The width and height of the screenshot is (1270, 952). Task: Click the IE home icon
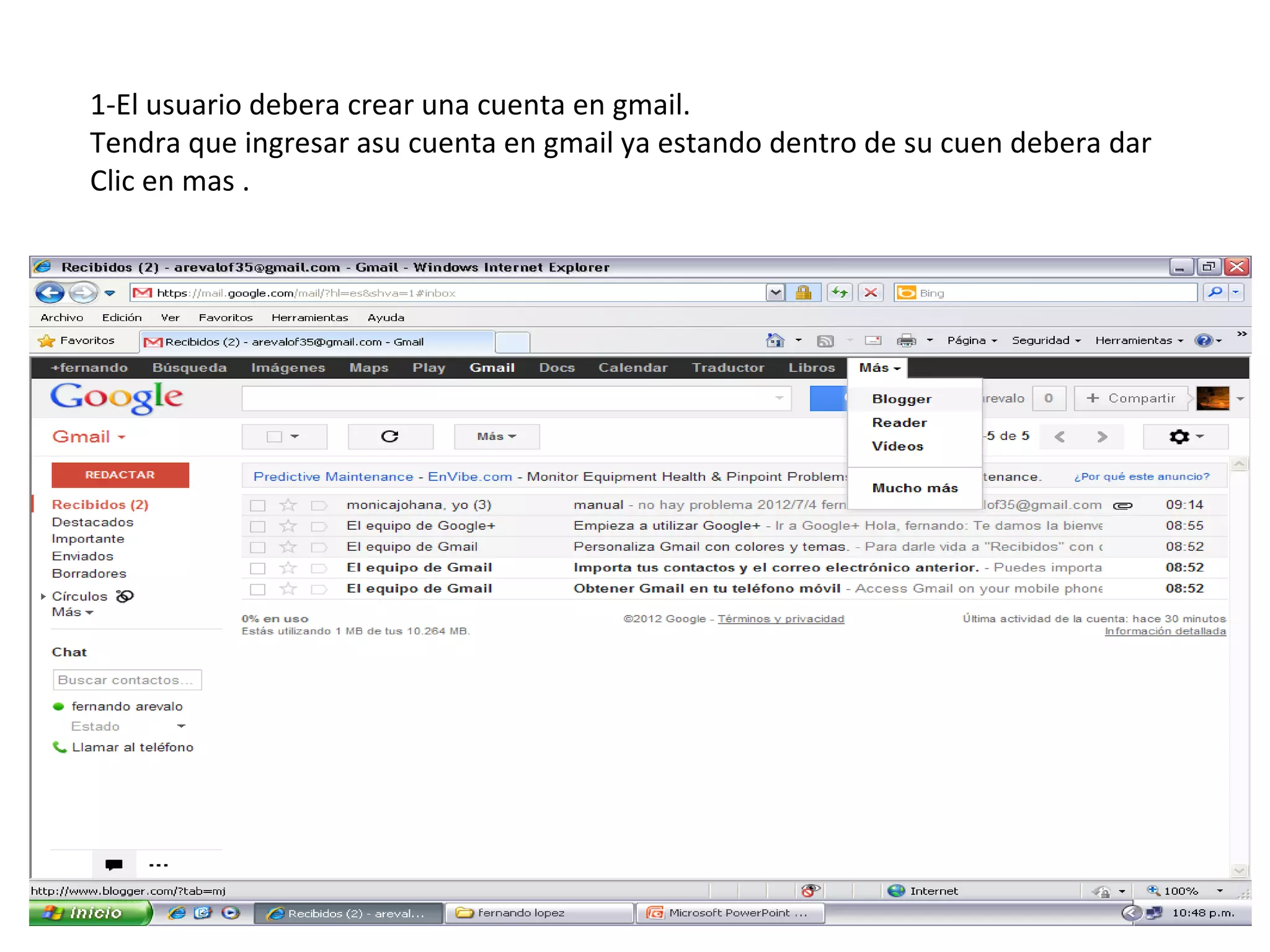tap(775, 340)
